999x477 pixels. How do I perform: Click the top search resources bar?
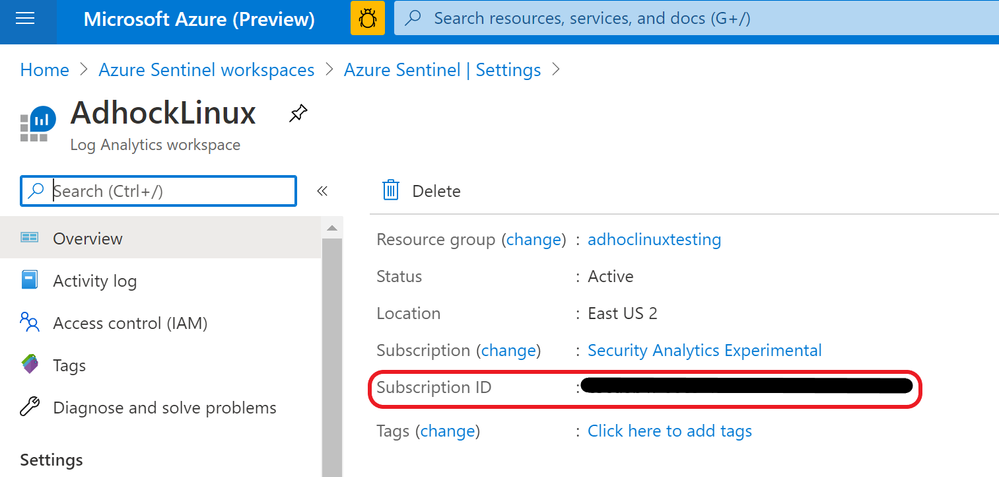click(690, 19)
